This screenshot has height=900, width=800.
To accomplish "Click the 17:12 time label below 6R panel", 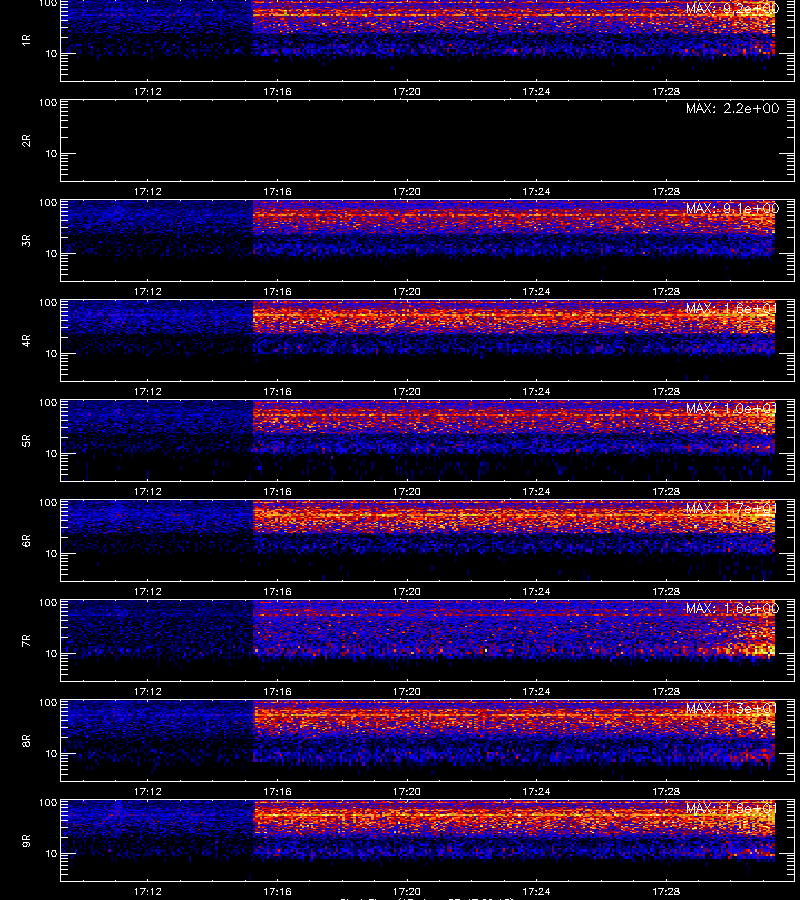I will (148, 592).
